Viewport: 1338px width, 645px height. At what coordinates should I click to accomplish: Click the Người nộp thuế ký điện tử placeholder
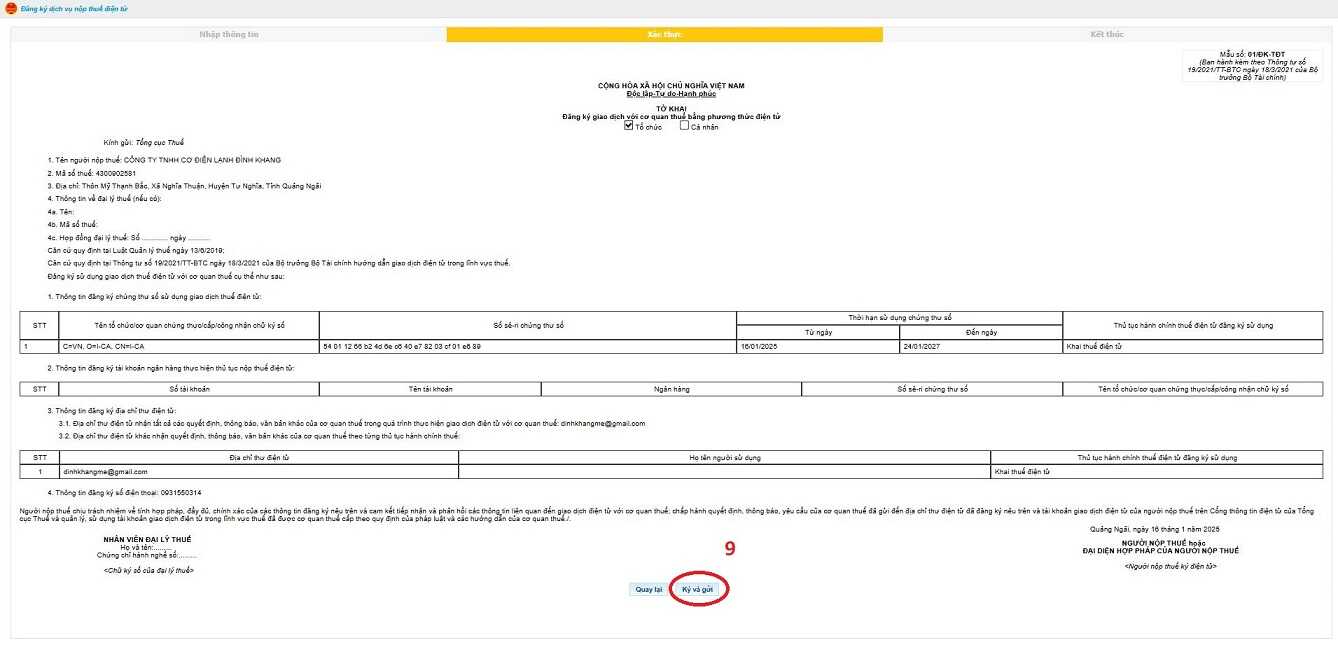coord(1170,566)
